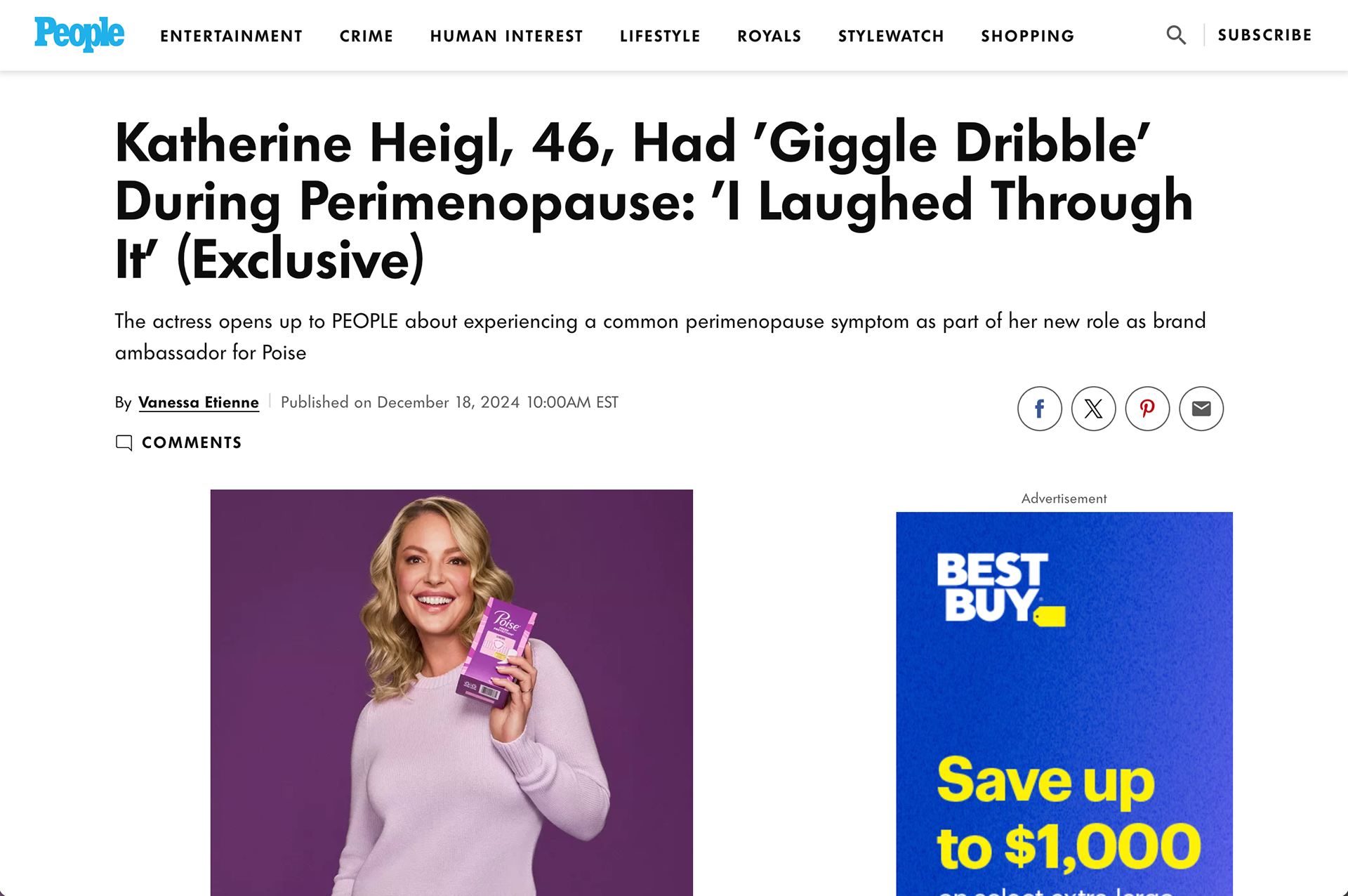
Task: Select the Lifestyle menu item
Action: click(x=660, y=36)
